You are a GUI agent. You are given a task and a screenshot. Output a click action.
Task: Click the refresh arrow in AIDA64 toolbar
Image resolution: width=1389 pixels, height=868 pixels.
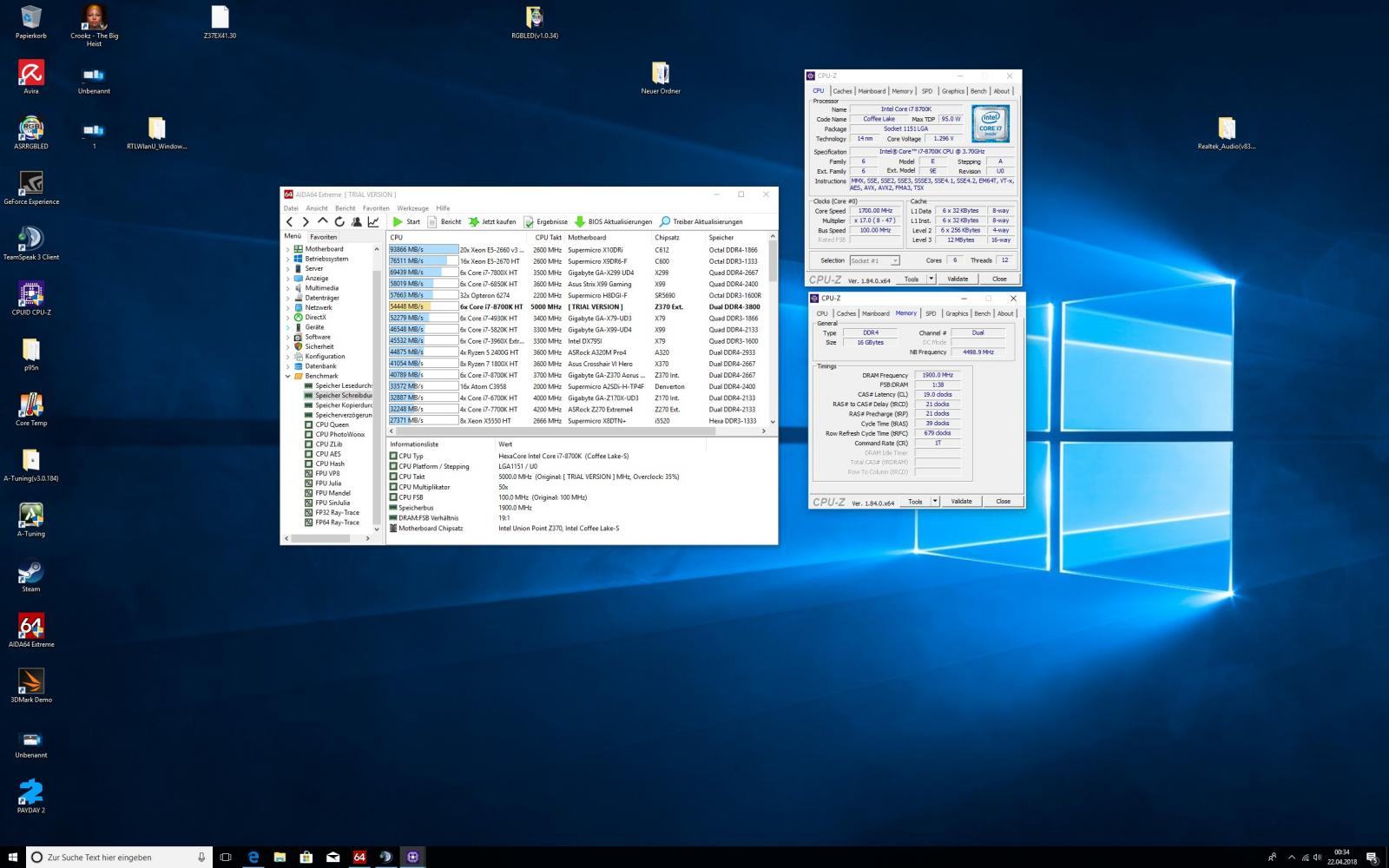pos(339,221)
